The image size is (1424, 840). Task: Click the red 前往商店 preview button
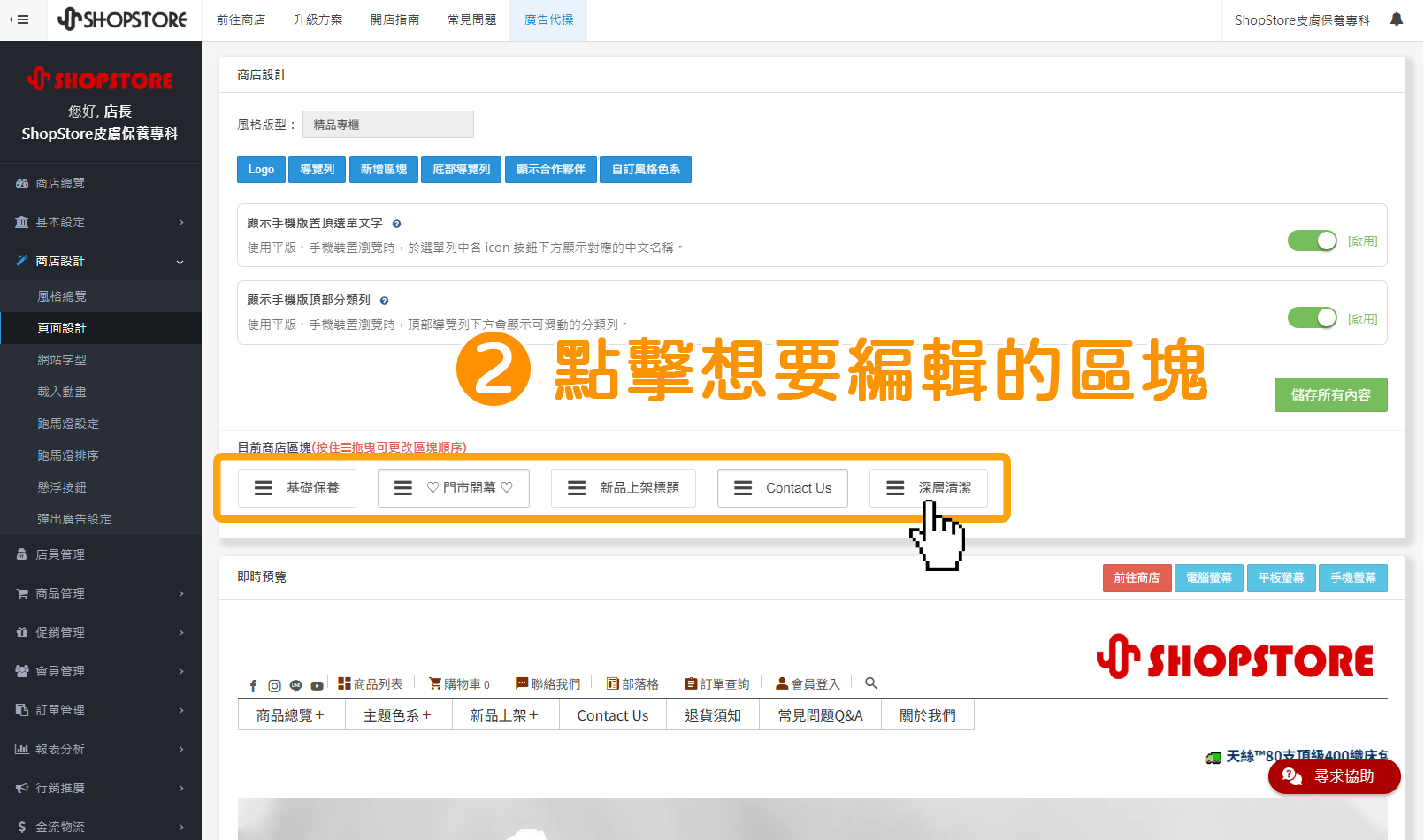1137,577
